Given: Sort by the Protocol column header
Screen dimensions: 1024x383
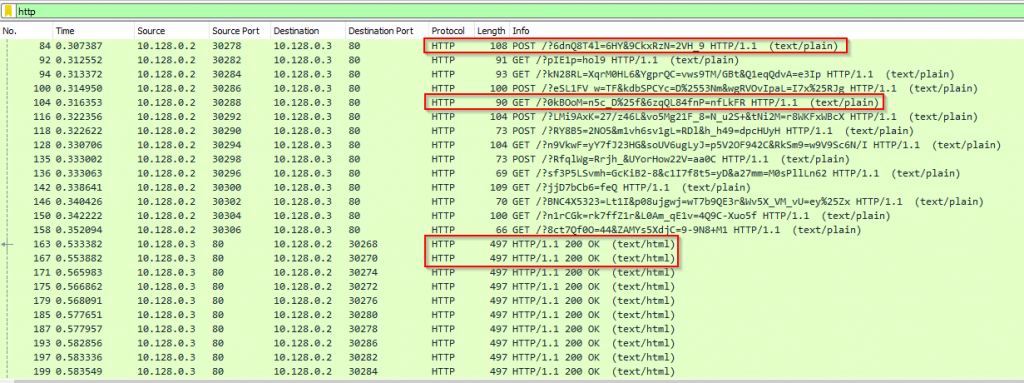Looking at the screenshot, I should tap(451, 31).
